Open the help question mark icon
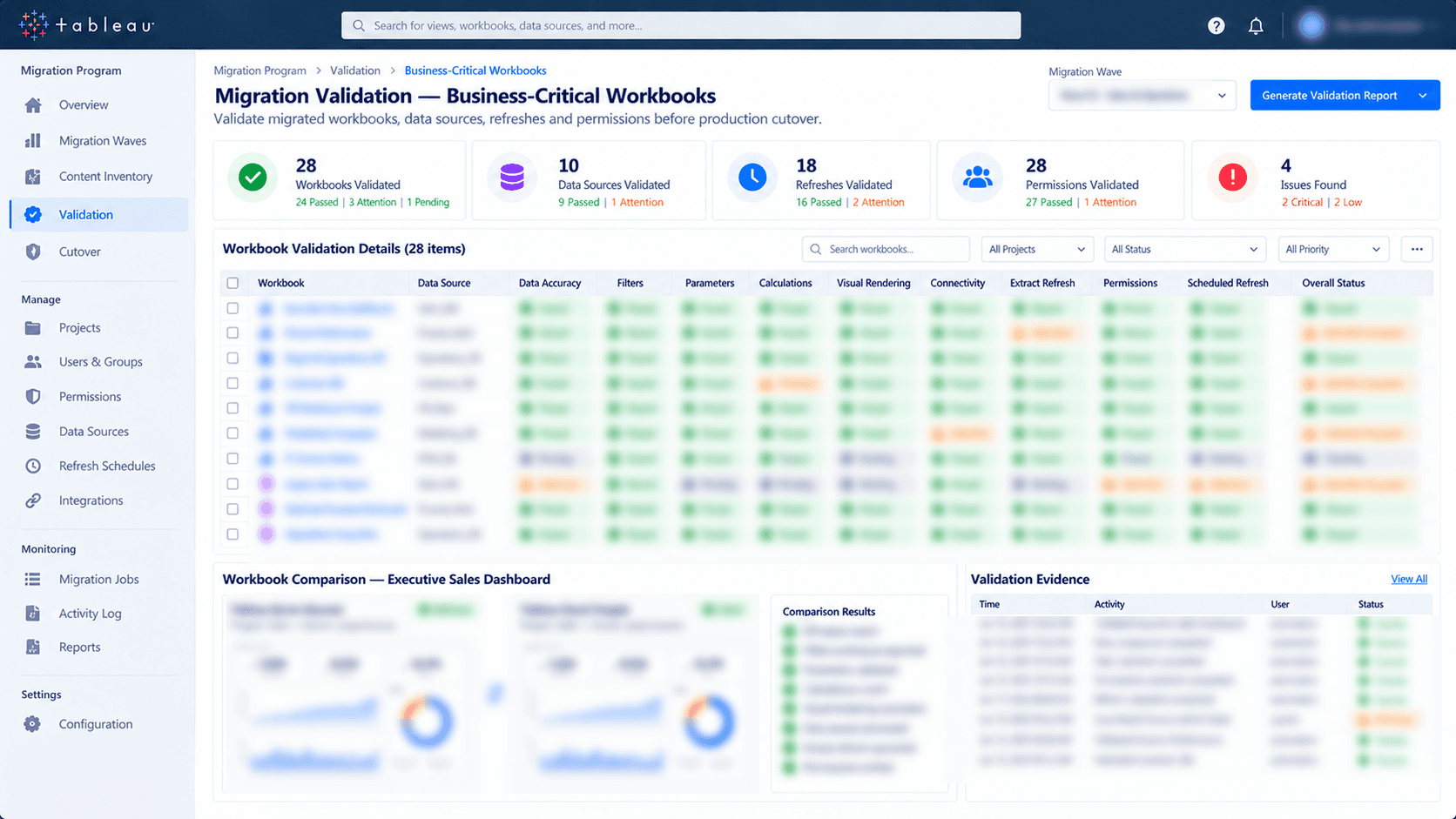 (x=1216, y=26)
